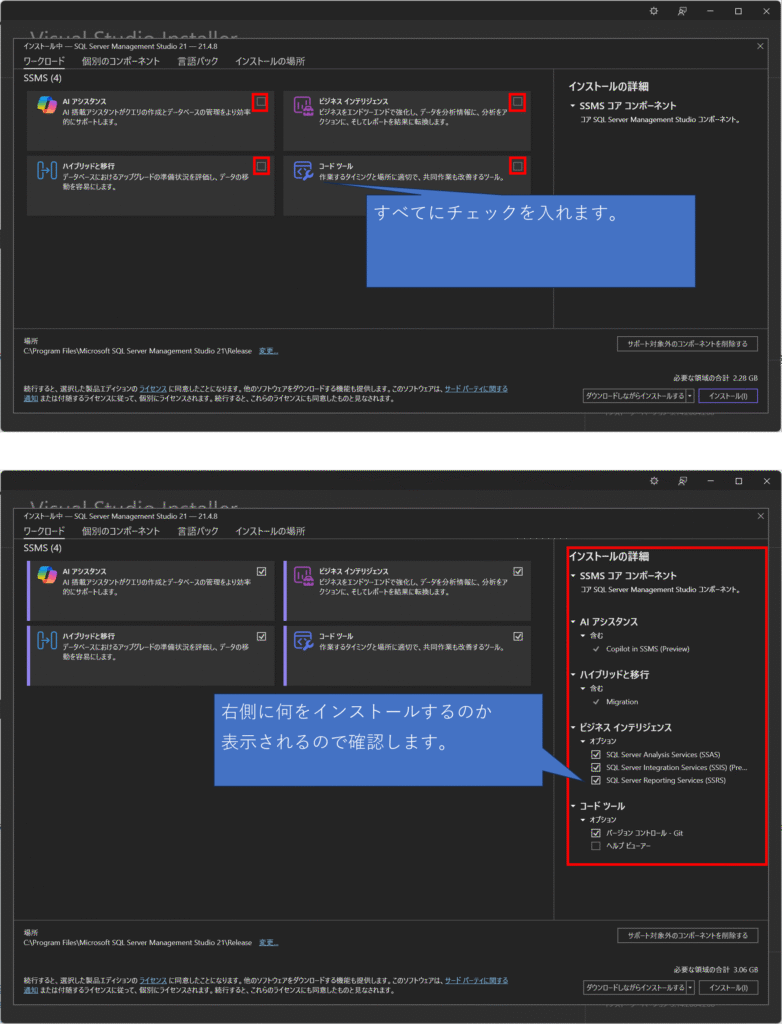Collapse the ハイブリッドと移行 details section
The width and height of the screenshot is (782, 1024).
tap(573, 675)
